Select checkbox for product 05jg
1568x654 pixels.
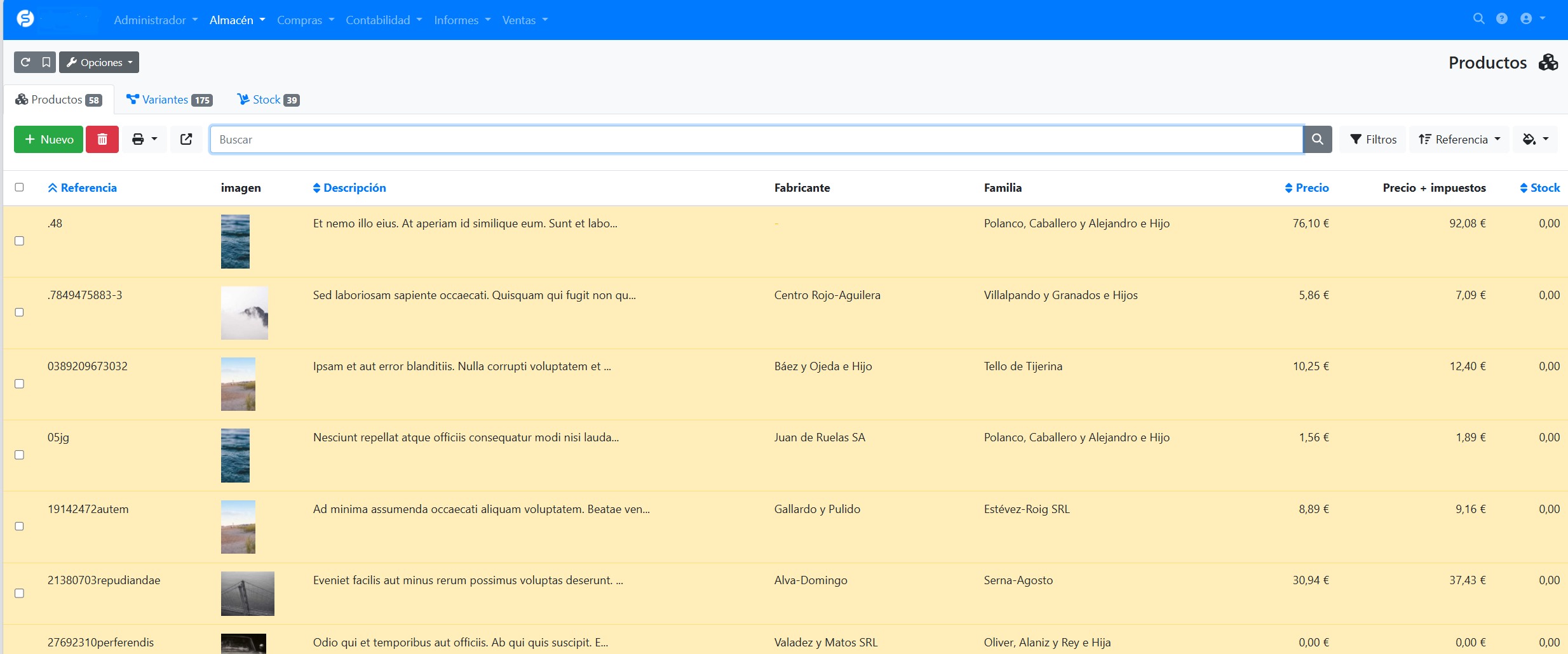pyautogui.click(x=20, y=455)
